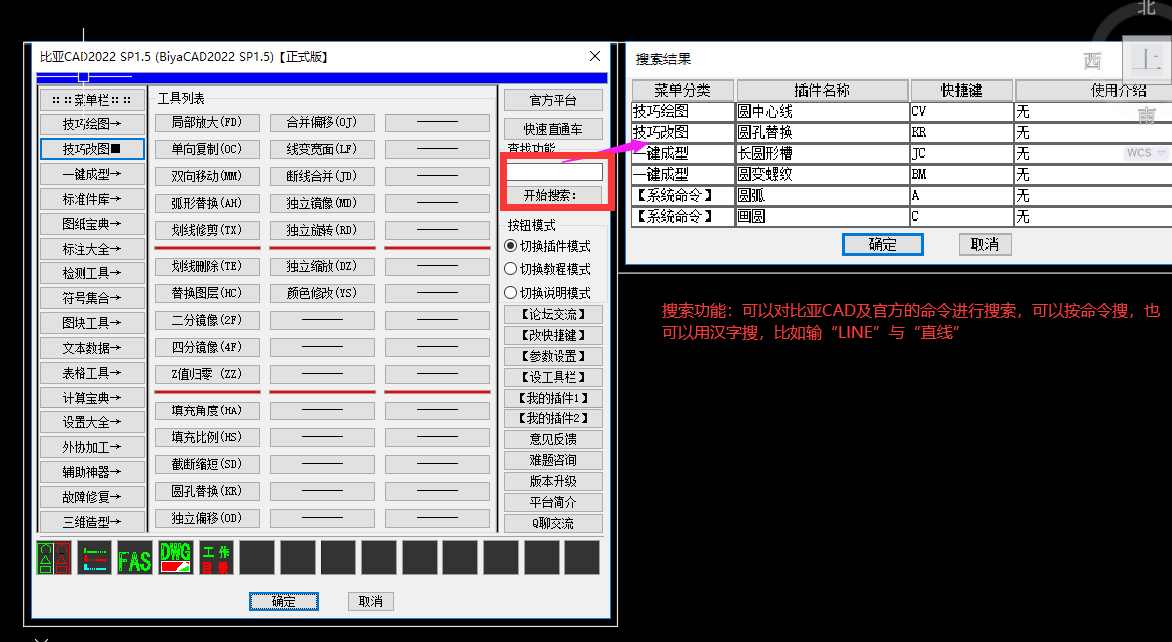
Task: Run the 线变宽面(LF) tool
Action: pos(322,149)
